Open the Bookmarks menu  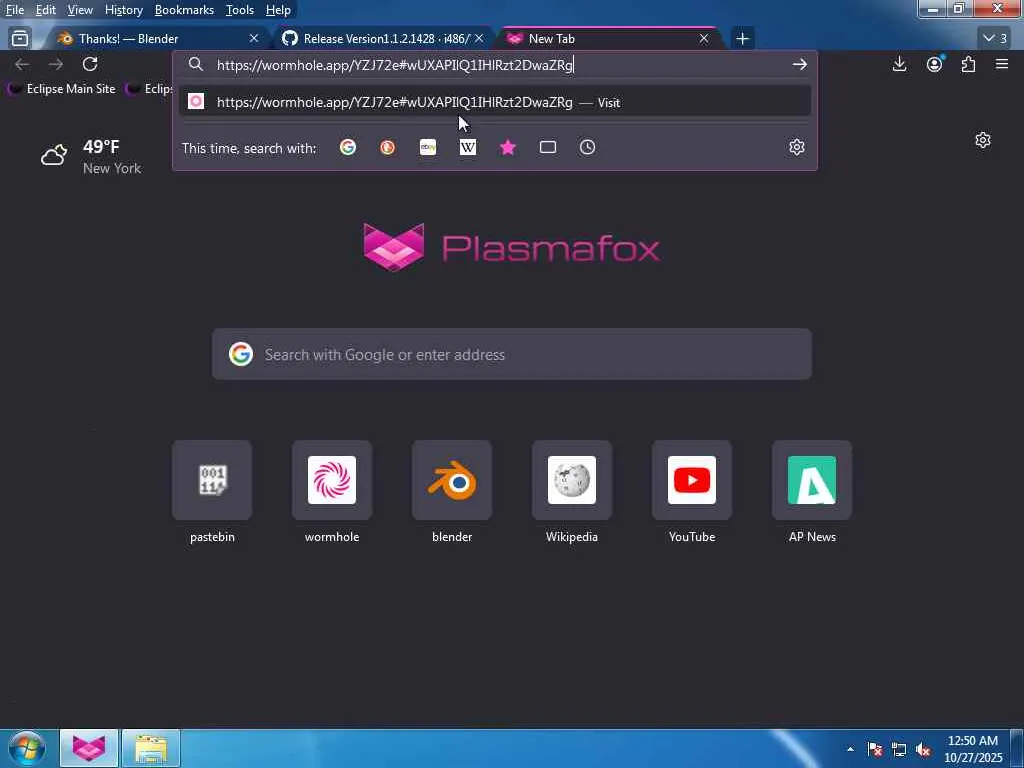click(184, 10)
